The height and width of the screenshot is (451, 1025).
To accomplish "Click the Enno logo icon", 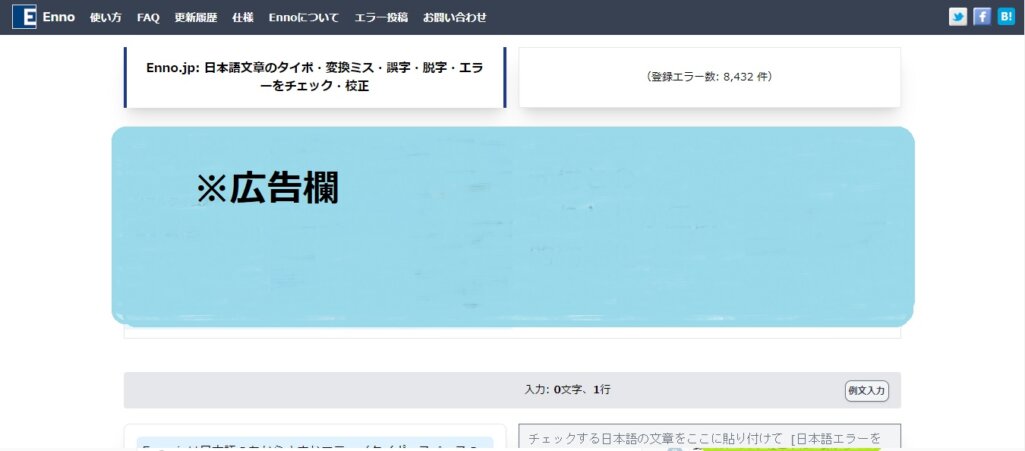I will [24, 17].
